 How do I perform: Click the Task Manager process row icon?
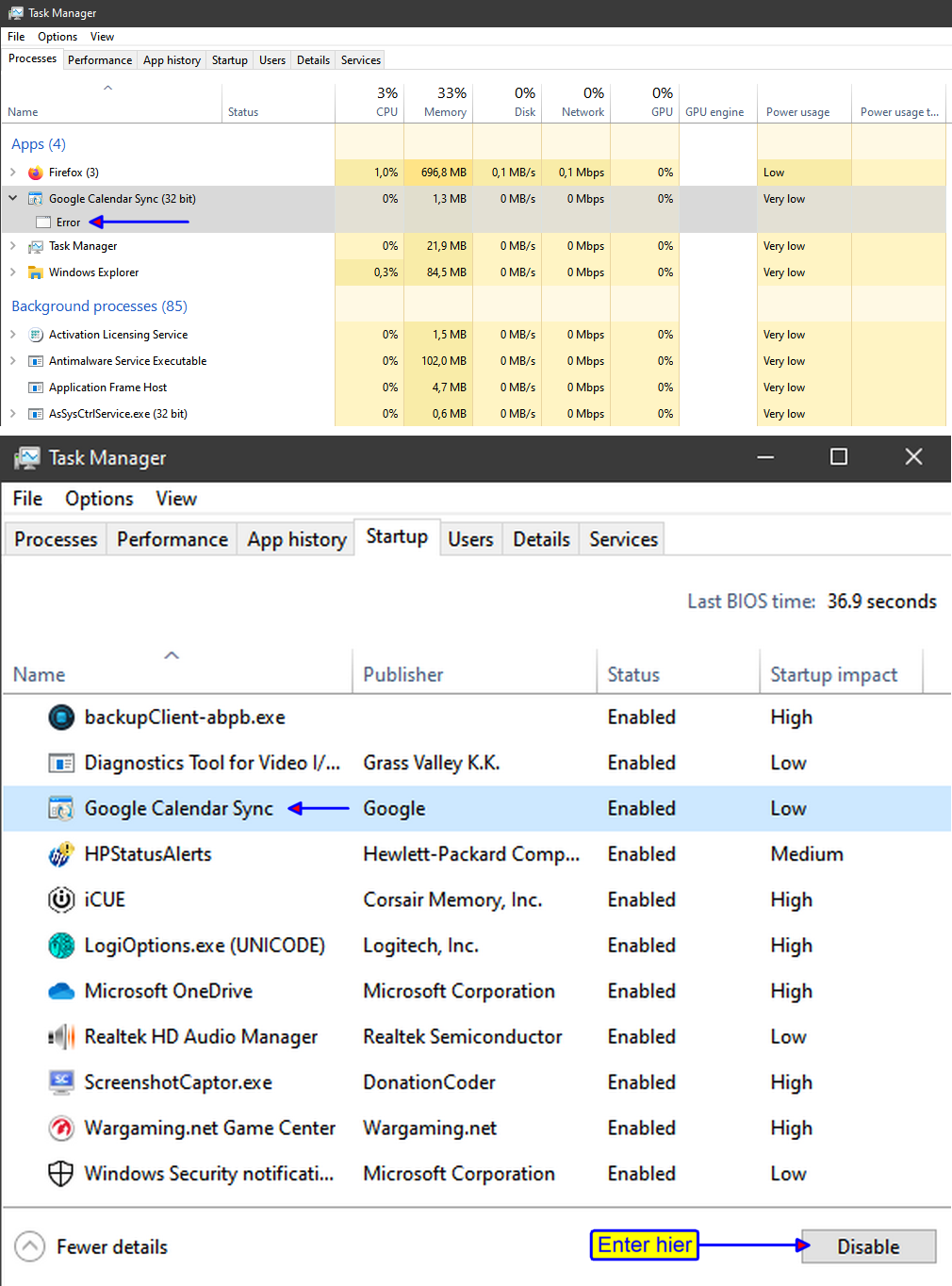click(x=36, y=246)
